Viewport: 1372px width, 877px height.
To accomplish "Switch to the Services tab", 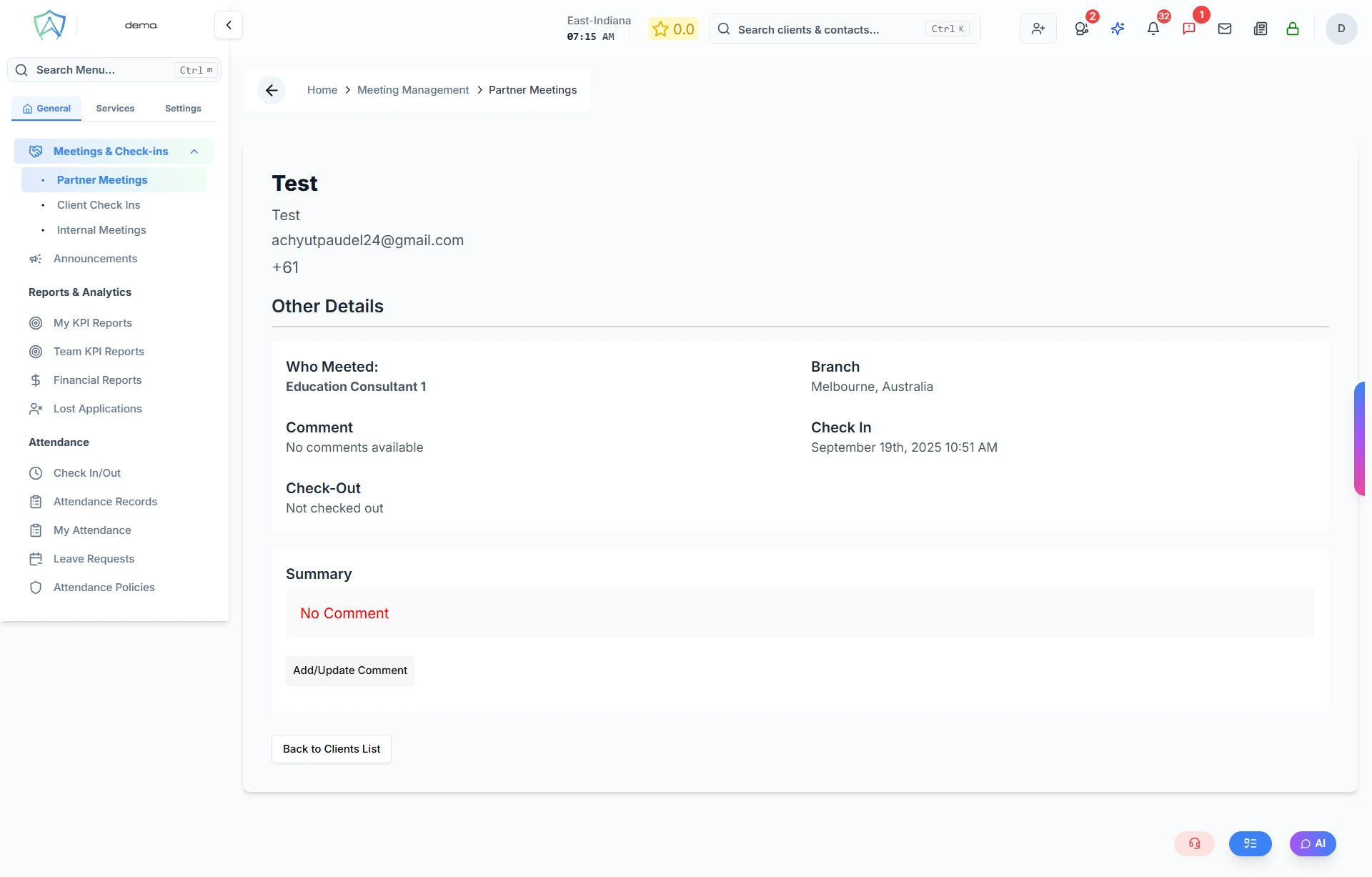I will pyautogui.click(x=114, y=108).
